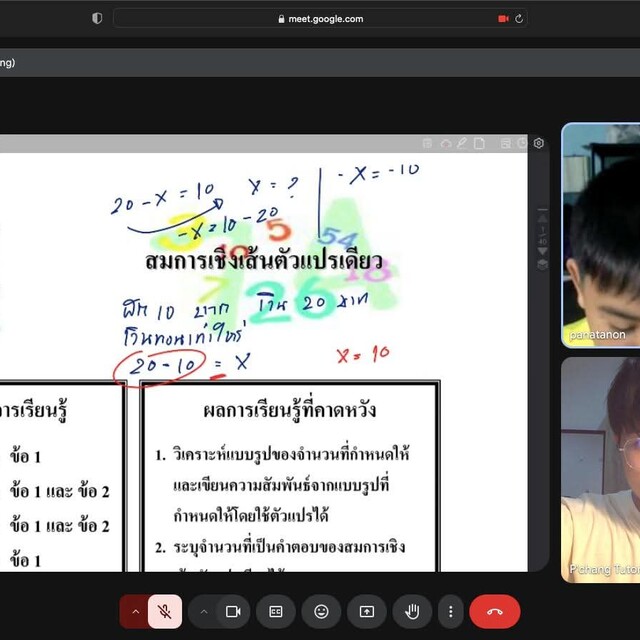Click the red camera indicator in address bar
640x640 pixels.
click(503, 19)
